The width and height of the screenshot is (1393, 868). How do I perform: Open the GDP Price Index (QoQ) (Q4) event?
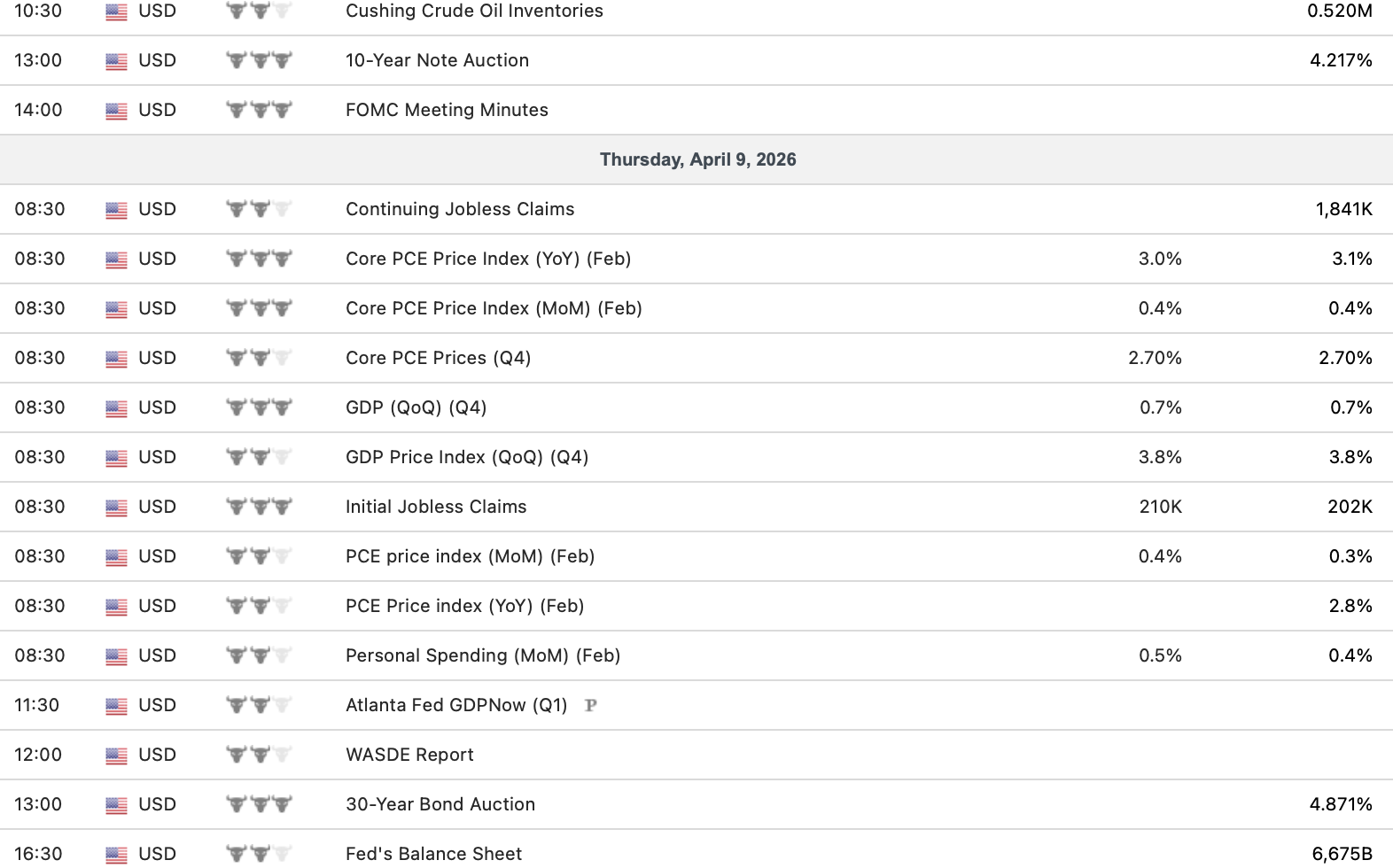467,457
